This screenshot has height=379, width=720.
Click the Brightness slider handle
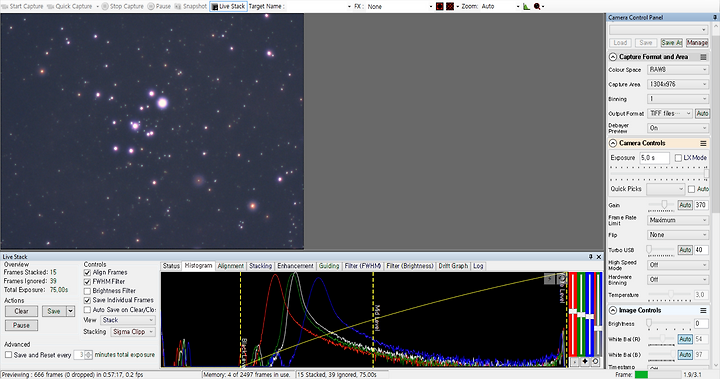649,323
